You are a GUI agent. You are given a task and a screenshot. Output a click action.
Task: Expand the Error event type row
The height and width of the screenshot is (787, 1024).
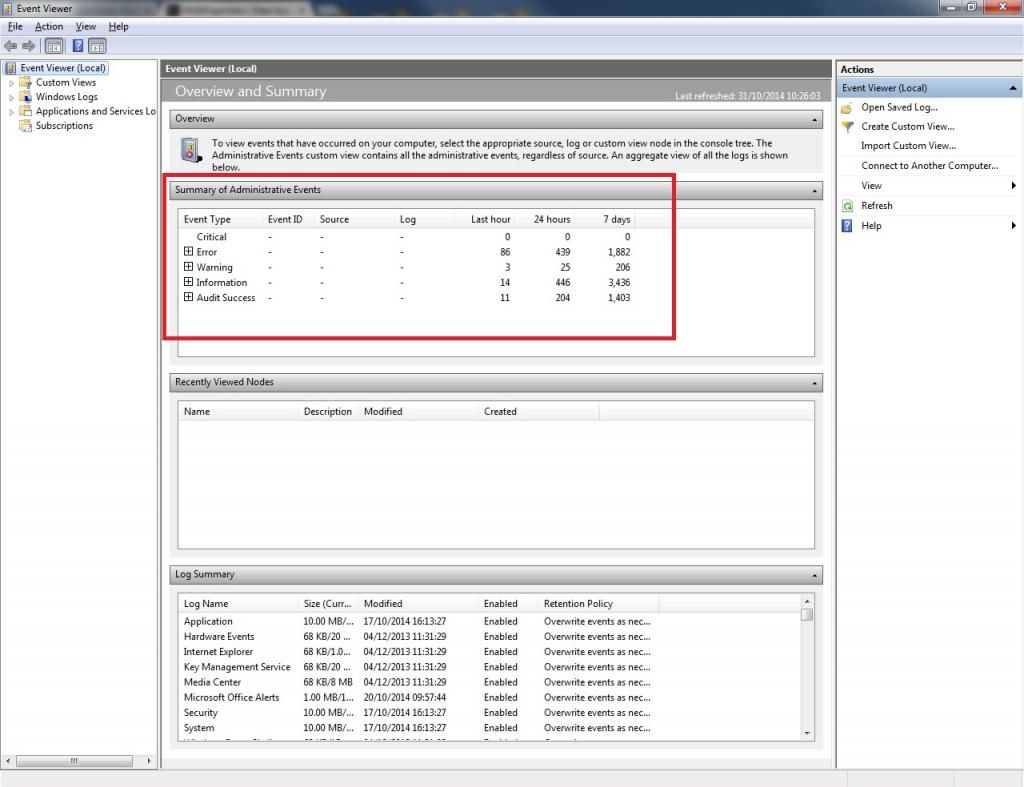[188, 251]
